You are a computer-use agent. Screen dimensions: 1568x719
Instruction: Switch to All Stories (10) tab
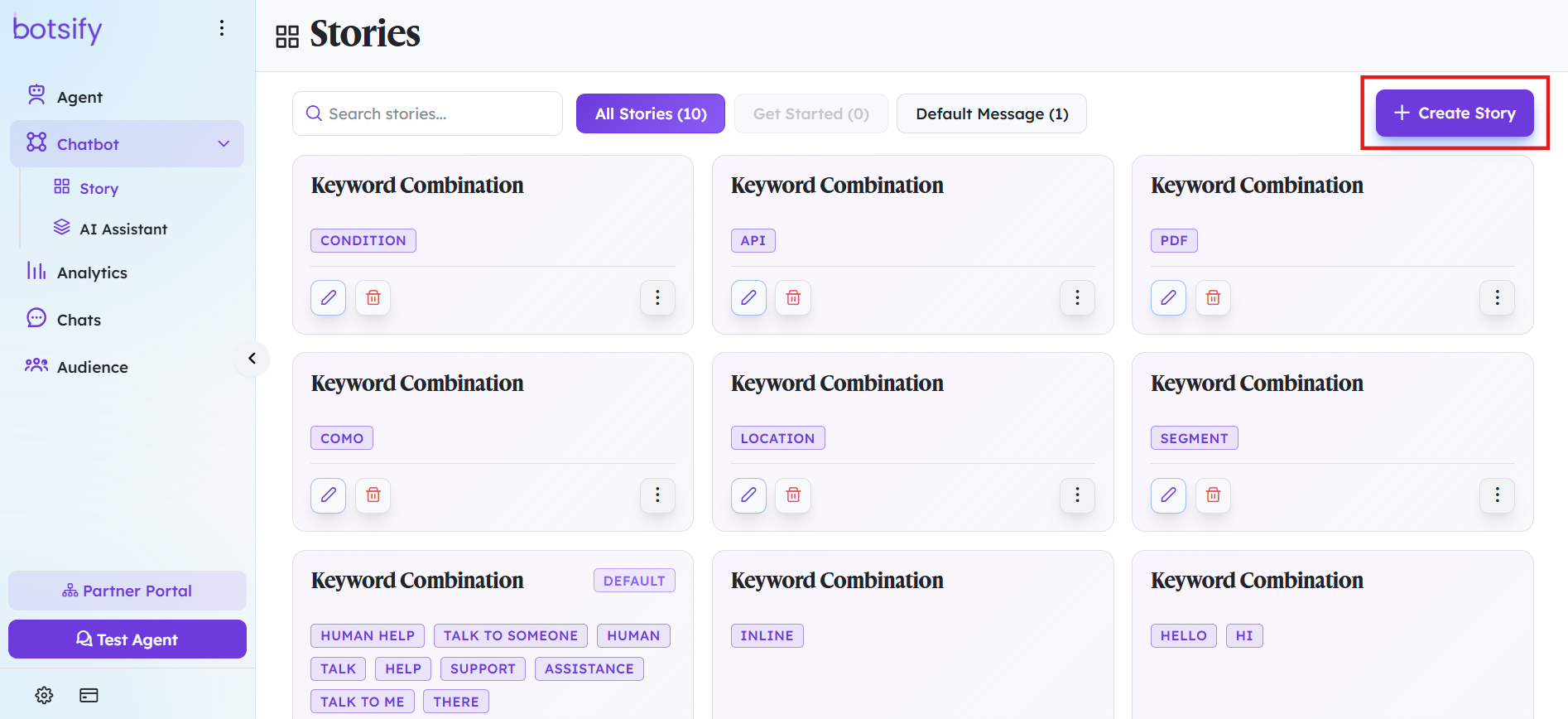pyautogui.click(x=651, y=113)
